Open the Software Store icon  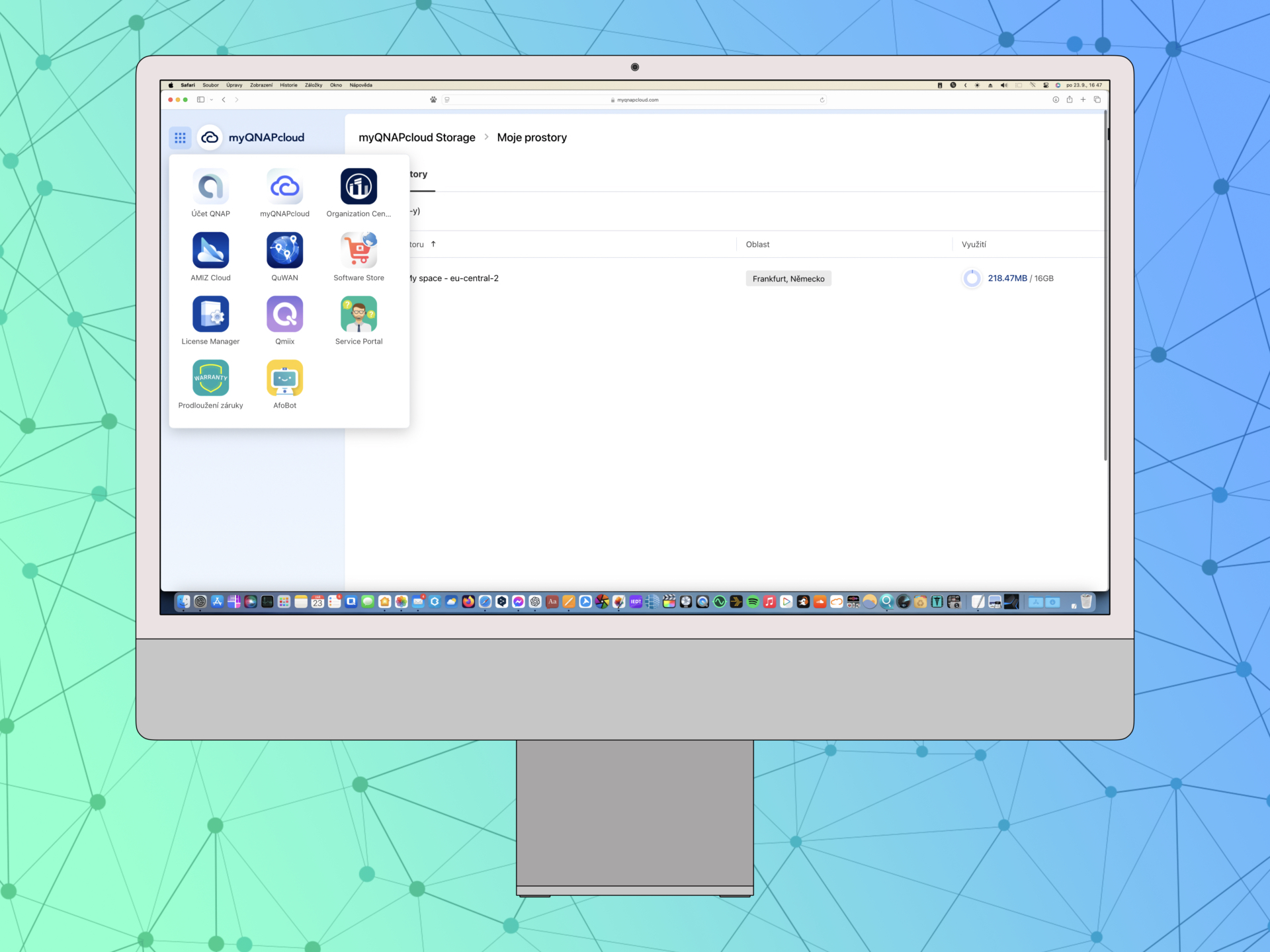point(359,251)
